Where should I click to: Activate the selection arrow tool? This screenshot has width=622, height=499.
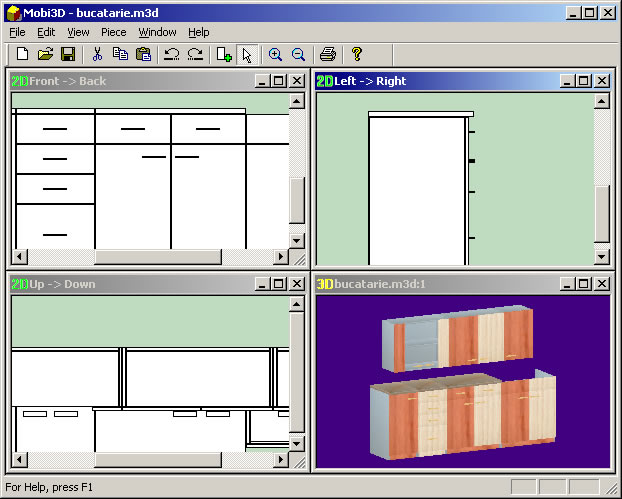(247, 55)
